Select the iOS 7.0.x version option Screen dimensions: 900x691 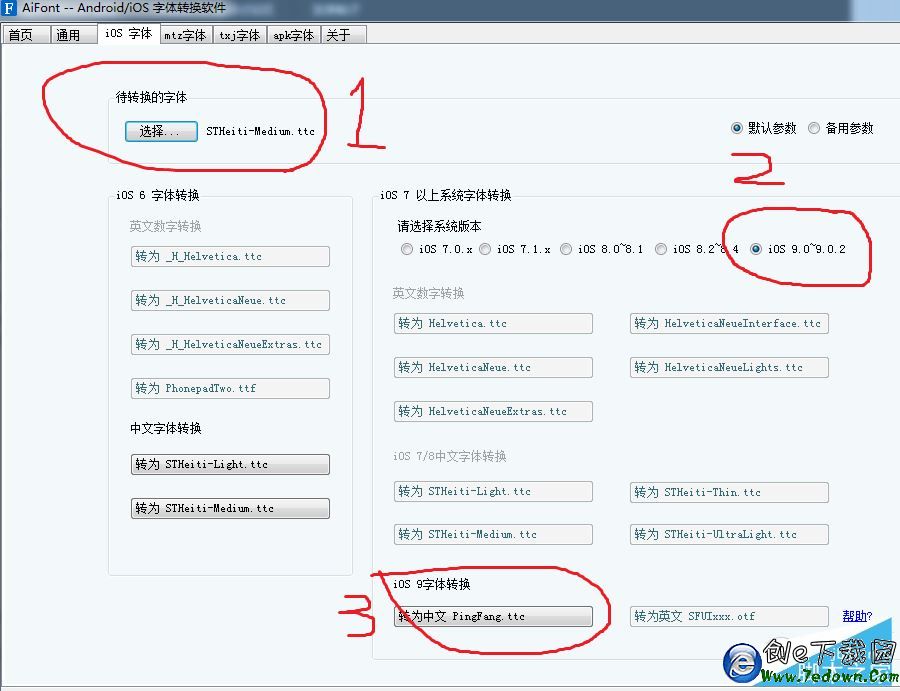(407, 250)
